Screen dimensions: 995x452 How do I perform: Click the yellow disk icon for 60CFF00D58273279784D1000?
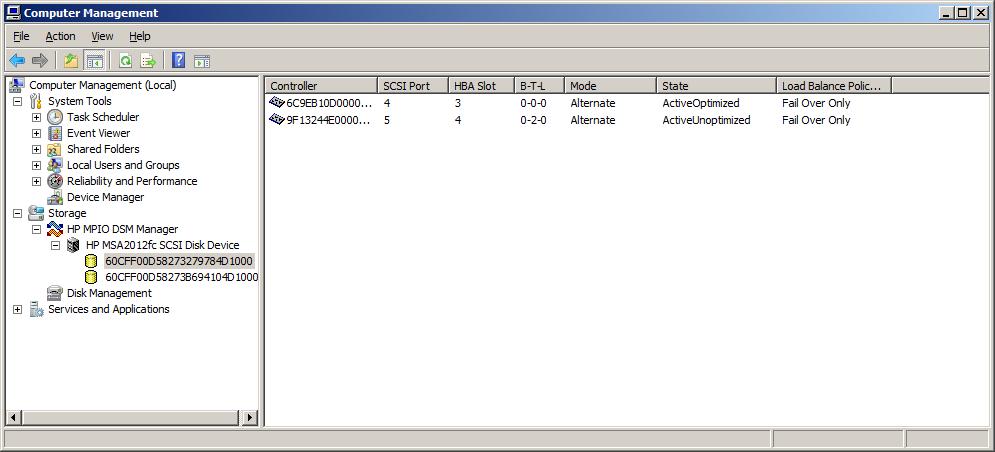coord(91,261)
